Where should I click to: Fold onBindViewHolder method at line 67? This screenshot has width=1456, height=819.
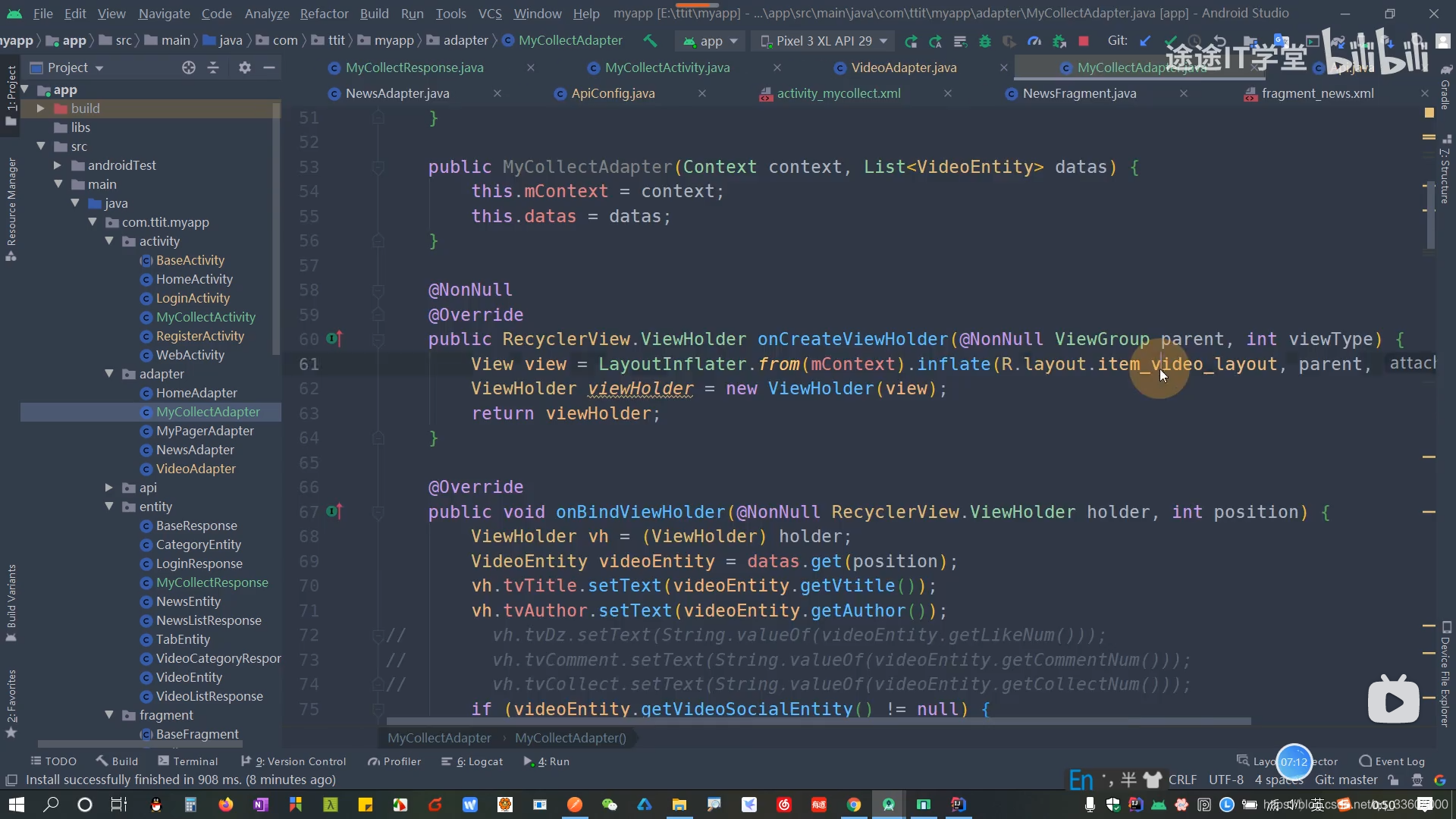pyautogui.click(x=378, y=512)
